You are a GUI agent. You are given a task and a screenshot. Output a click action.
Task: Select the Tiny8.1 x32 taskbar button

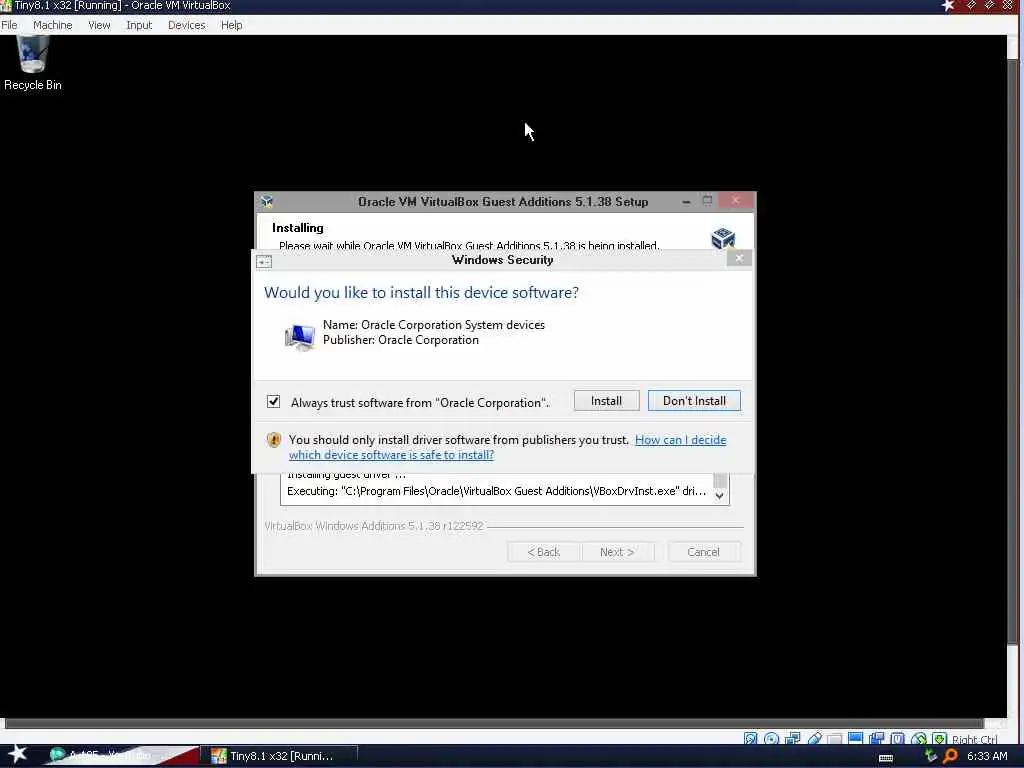pos(279,756)
